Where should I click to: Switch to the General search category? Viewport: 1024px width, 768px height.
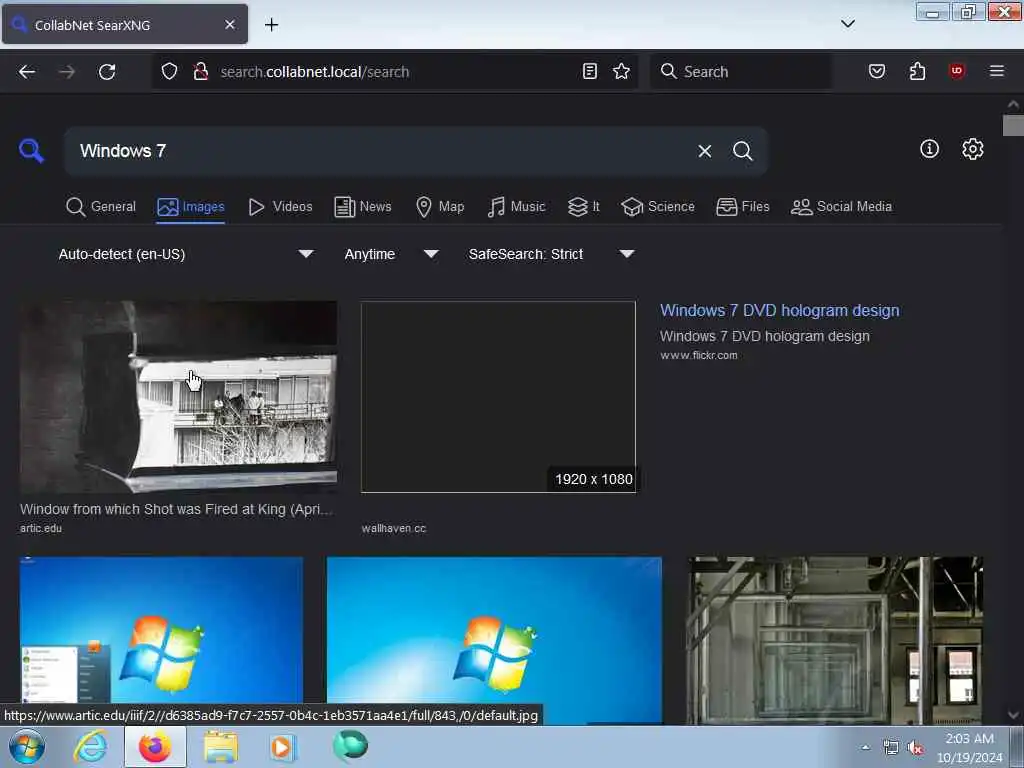click(x=101, y=207)
